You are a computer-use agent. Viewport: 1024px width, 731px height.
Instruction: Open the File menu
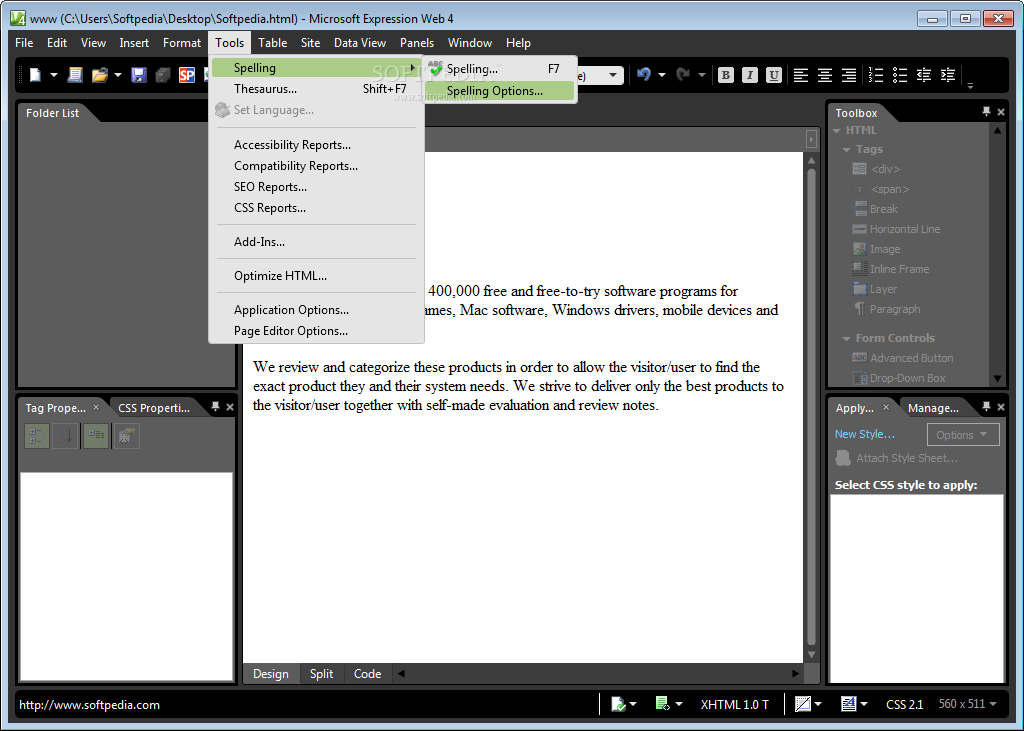24,42
